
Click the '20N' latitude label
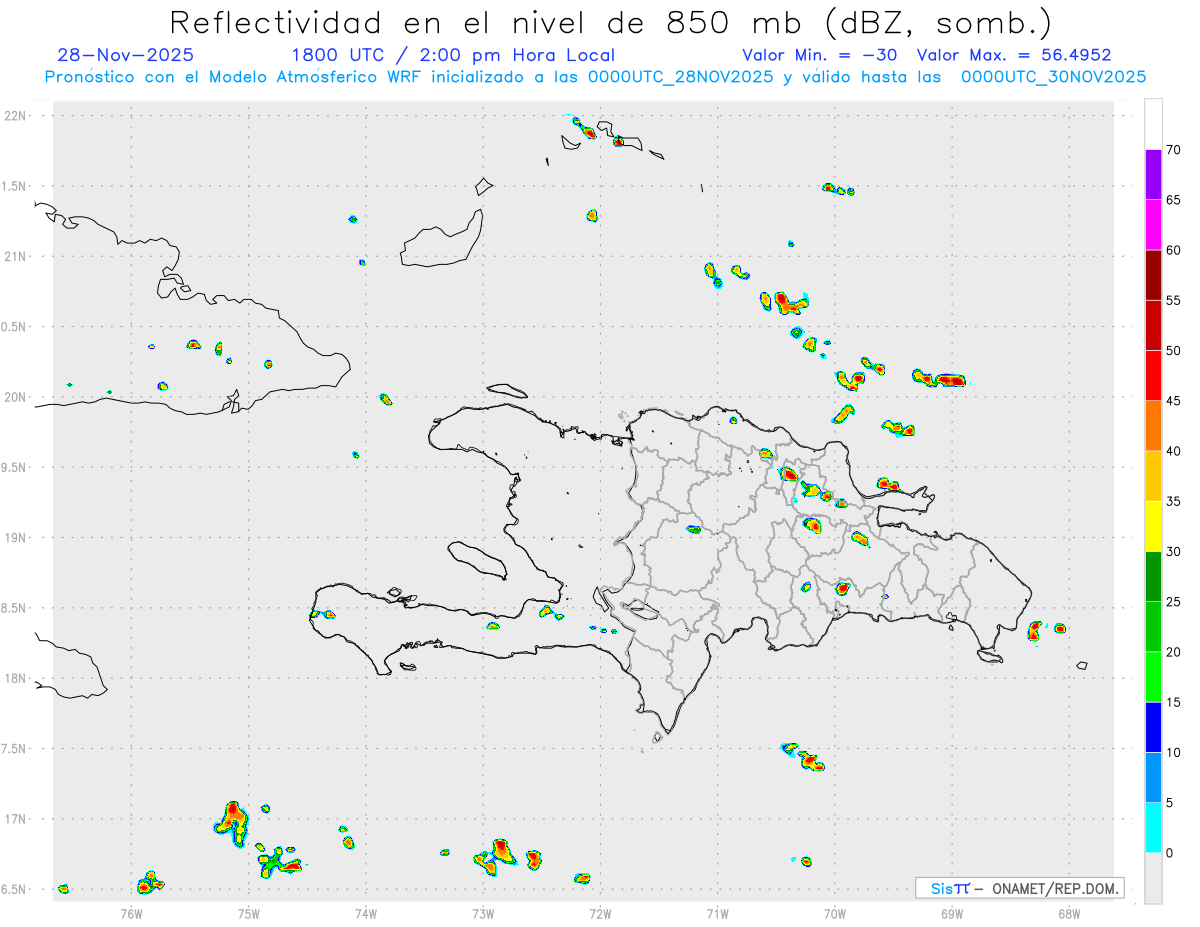tap(17, 397)
